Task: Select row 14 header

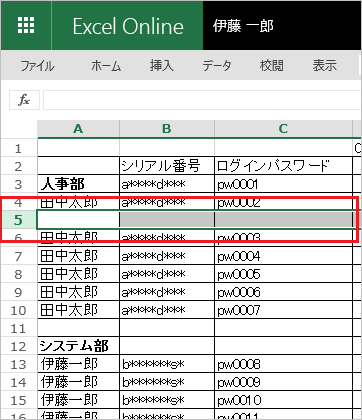Action: [18, 382]
